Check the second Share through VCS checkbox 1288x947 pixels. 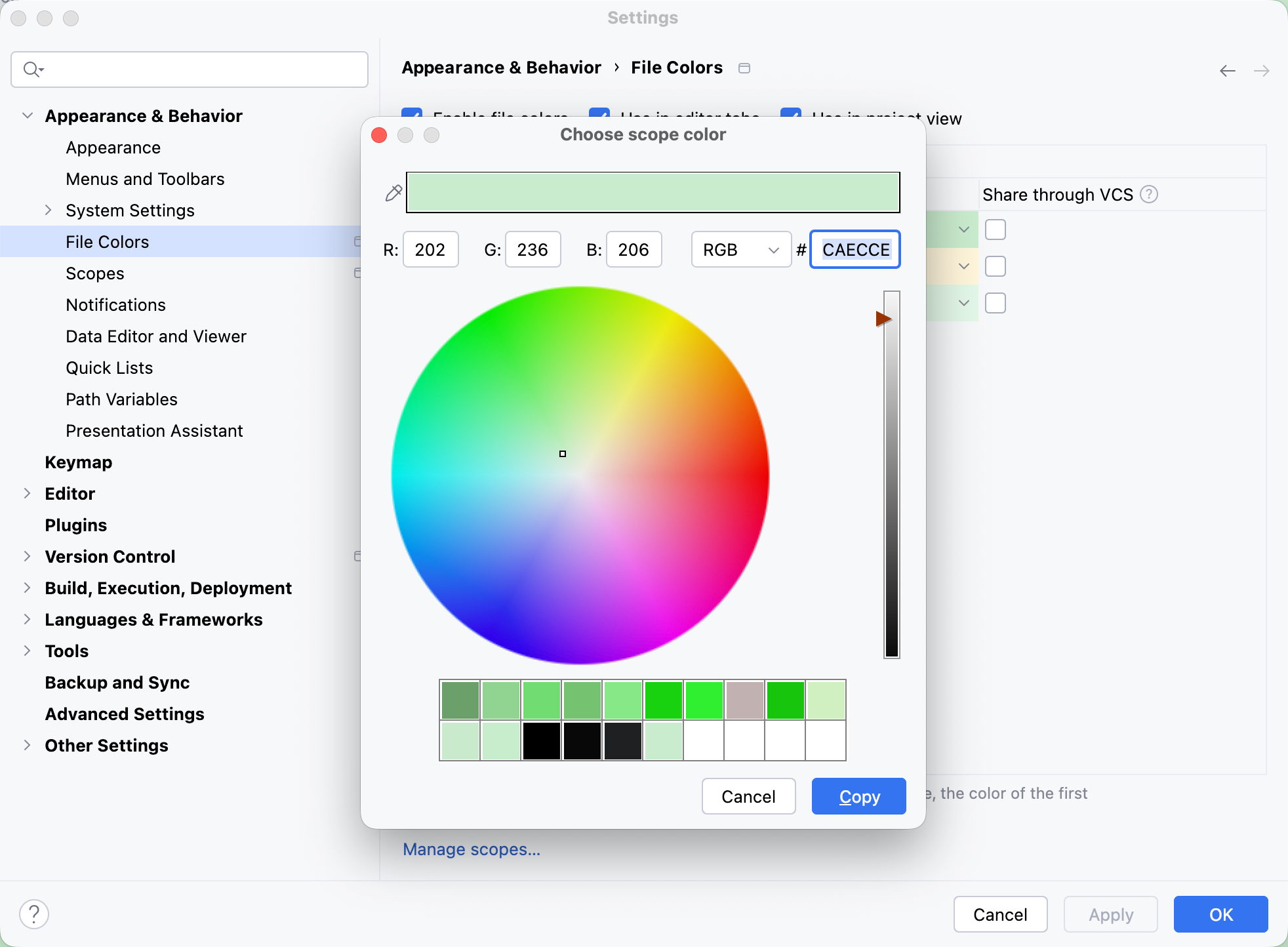pyautogui.click(x=995, y=266)
